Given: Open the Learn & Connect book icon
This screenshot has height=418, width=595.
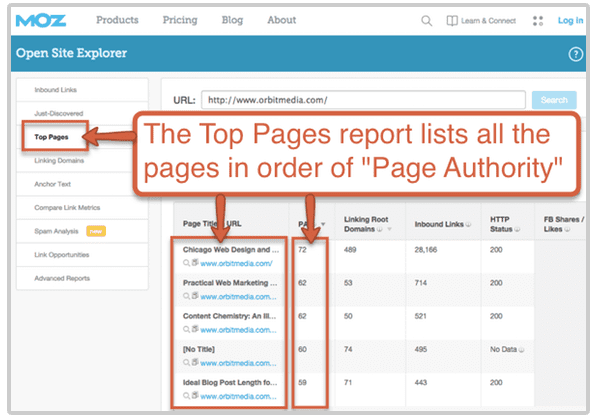Looking at the screenshot, I should click(x=452, y=20).
